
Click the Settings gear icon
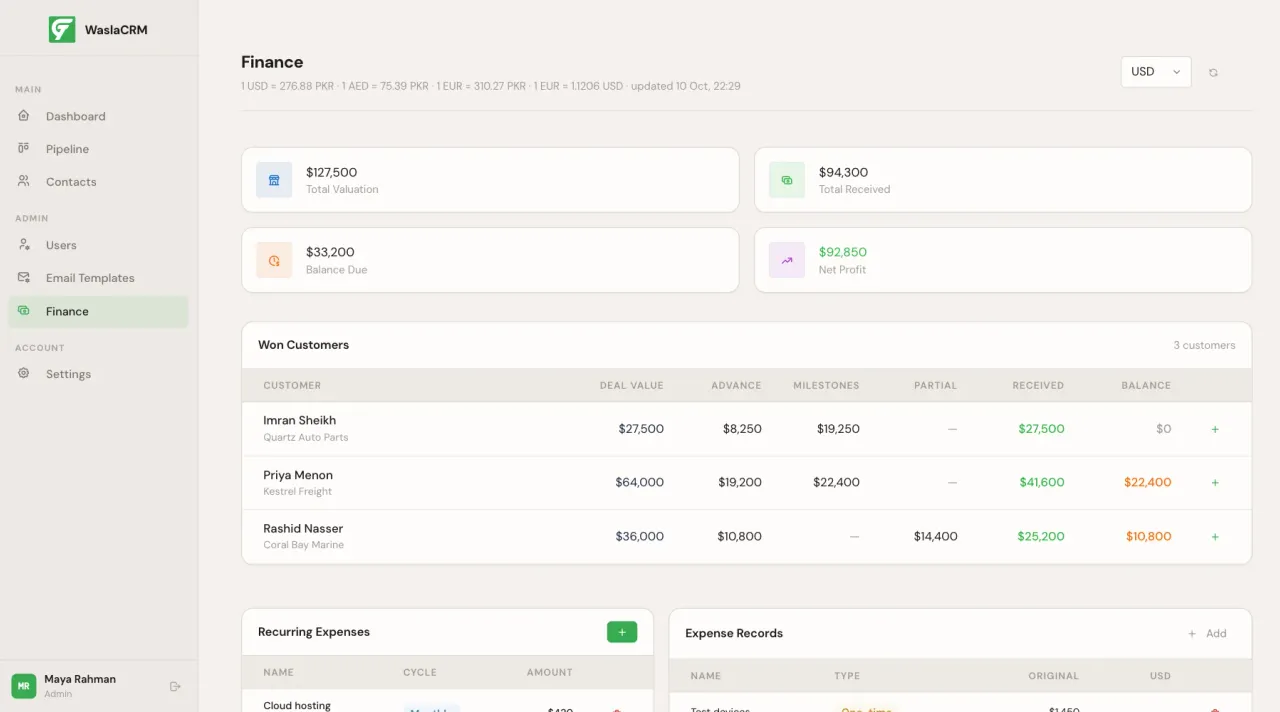click(24, 373)
